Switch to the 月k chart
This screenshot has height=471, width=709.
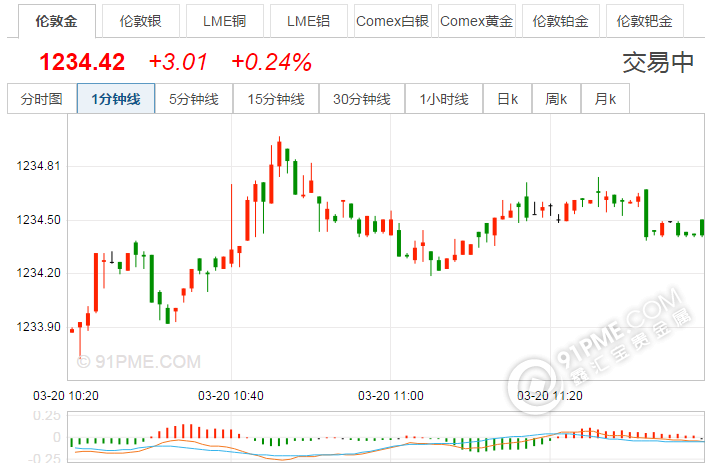pos(605,99)
